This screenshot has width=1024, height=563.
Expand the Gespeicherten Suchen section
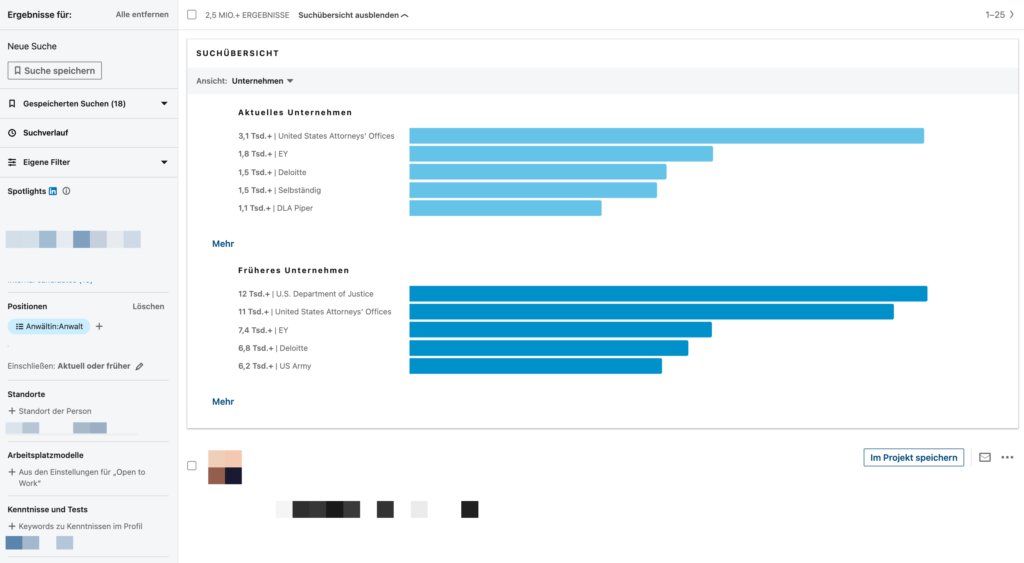164,103
